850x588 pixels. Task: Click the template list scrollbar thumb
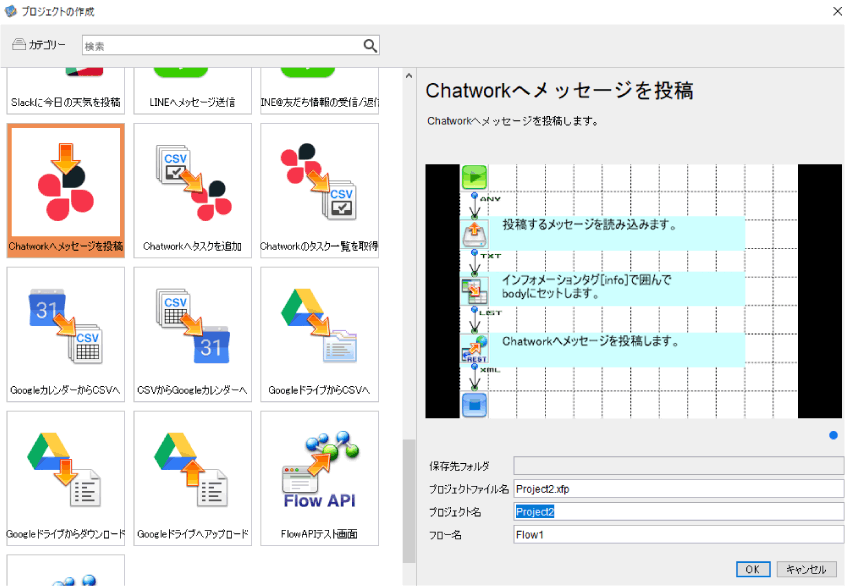pyautogui.click(x=409, y=501)
